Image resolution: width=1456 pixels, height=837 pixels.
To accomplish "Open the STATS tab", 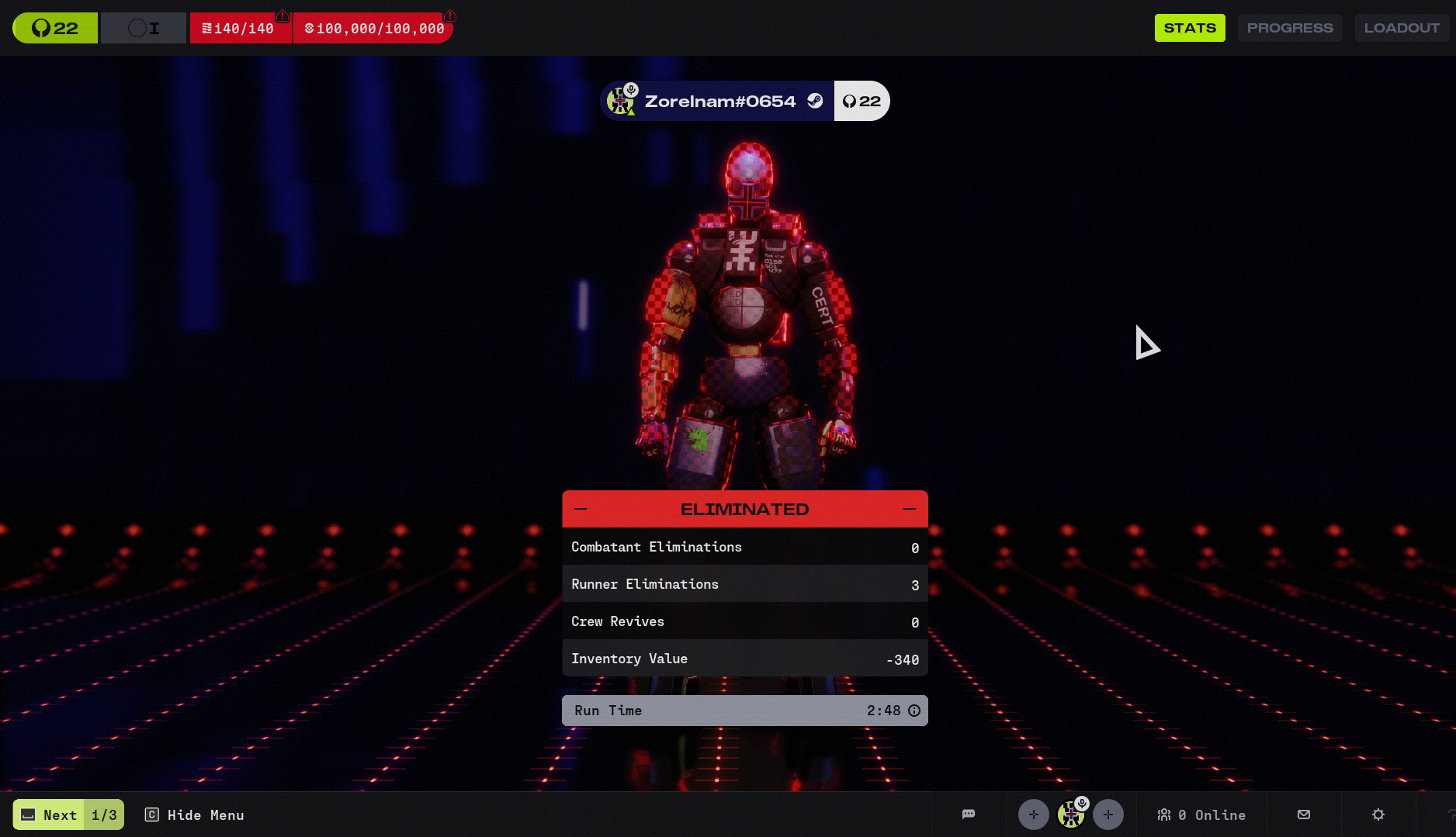I will 1190,28.
